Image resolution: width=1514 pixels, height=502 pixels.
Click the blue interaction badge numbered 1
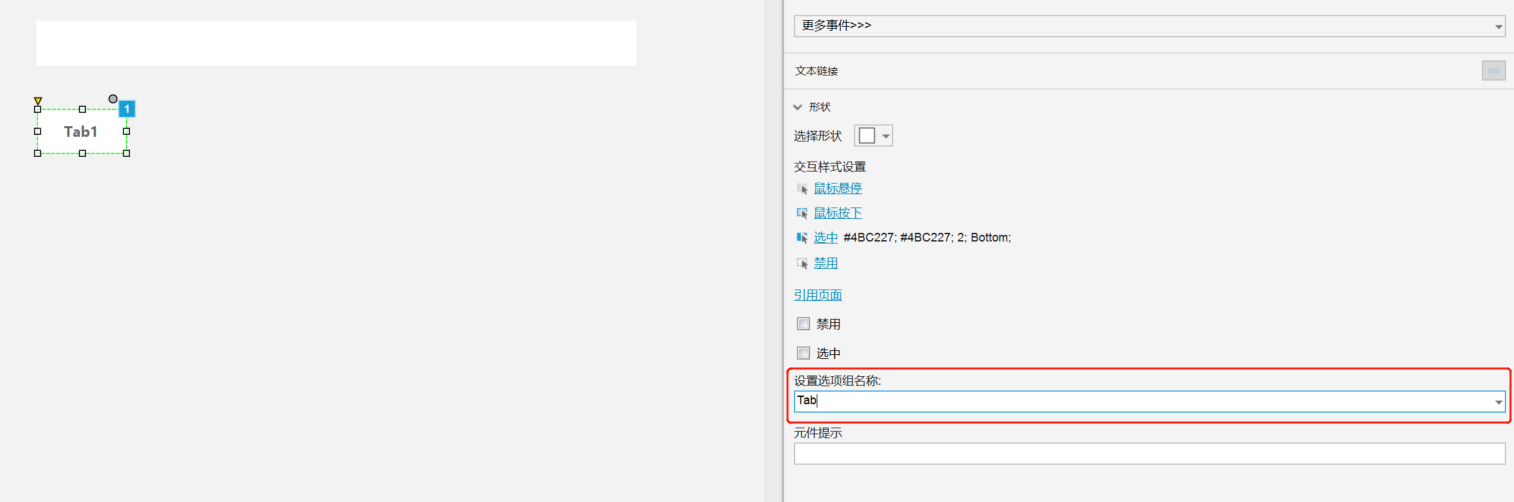[x=127, y=109]
